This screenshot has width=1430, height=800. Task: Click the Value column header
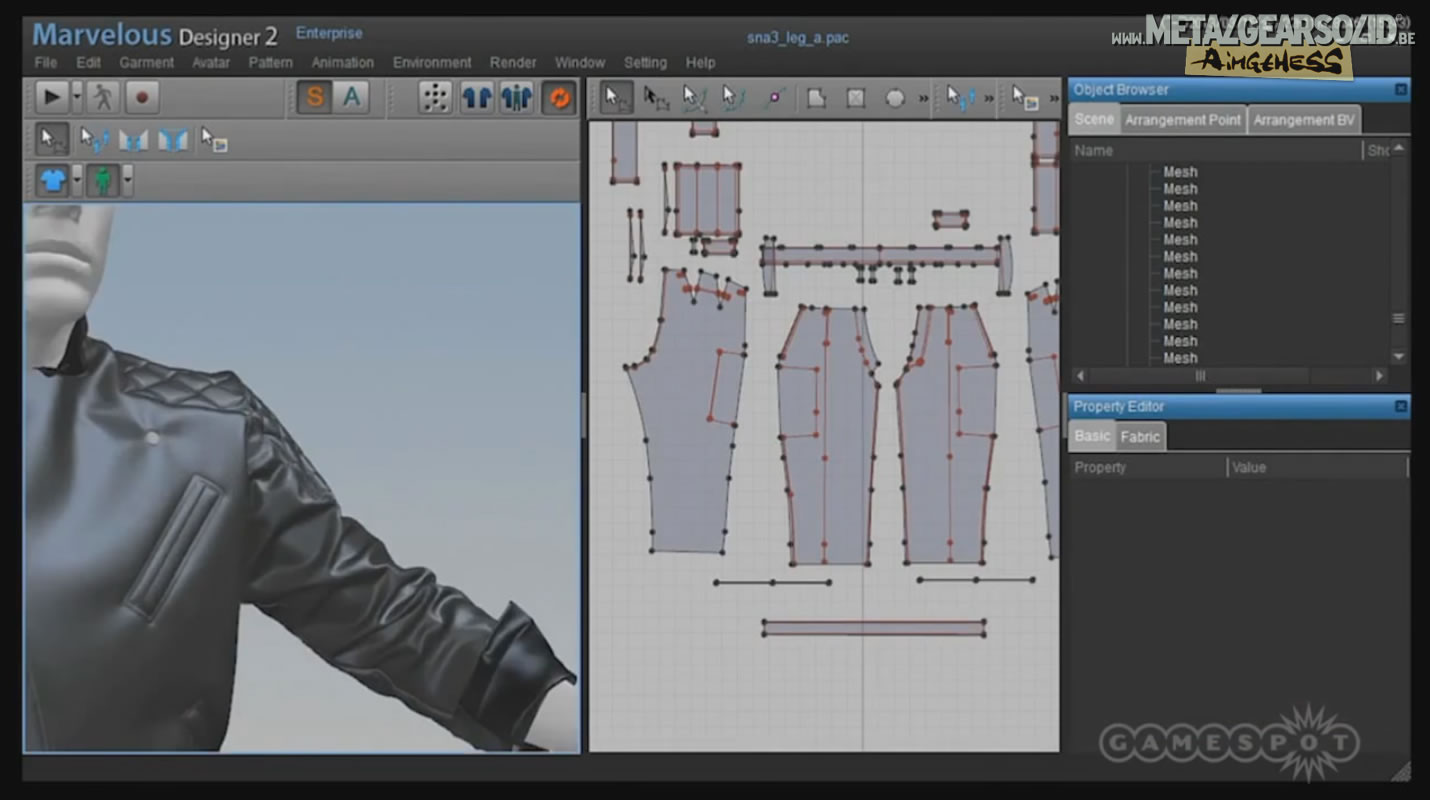click(1317, 468)
